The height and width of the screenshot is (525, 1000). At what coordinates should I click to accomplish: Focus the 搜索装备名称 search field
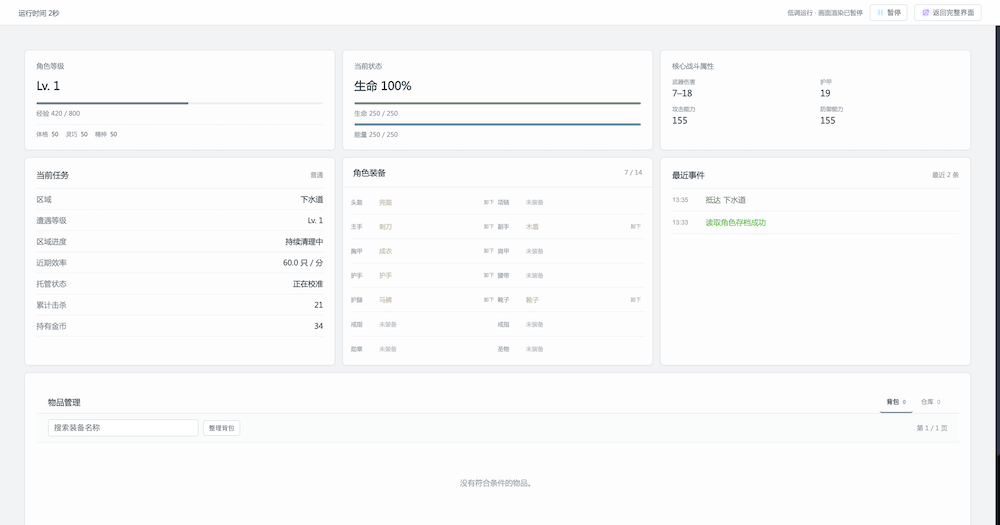(x=123, y=428)
